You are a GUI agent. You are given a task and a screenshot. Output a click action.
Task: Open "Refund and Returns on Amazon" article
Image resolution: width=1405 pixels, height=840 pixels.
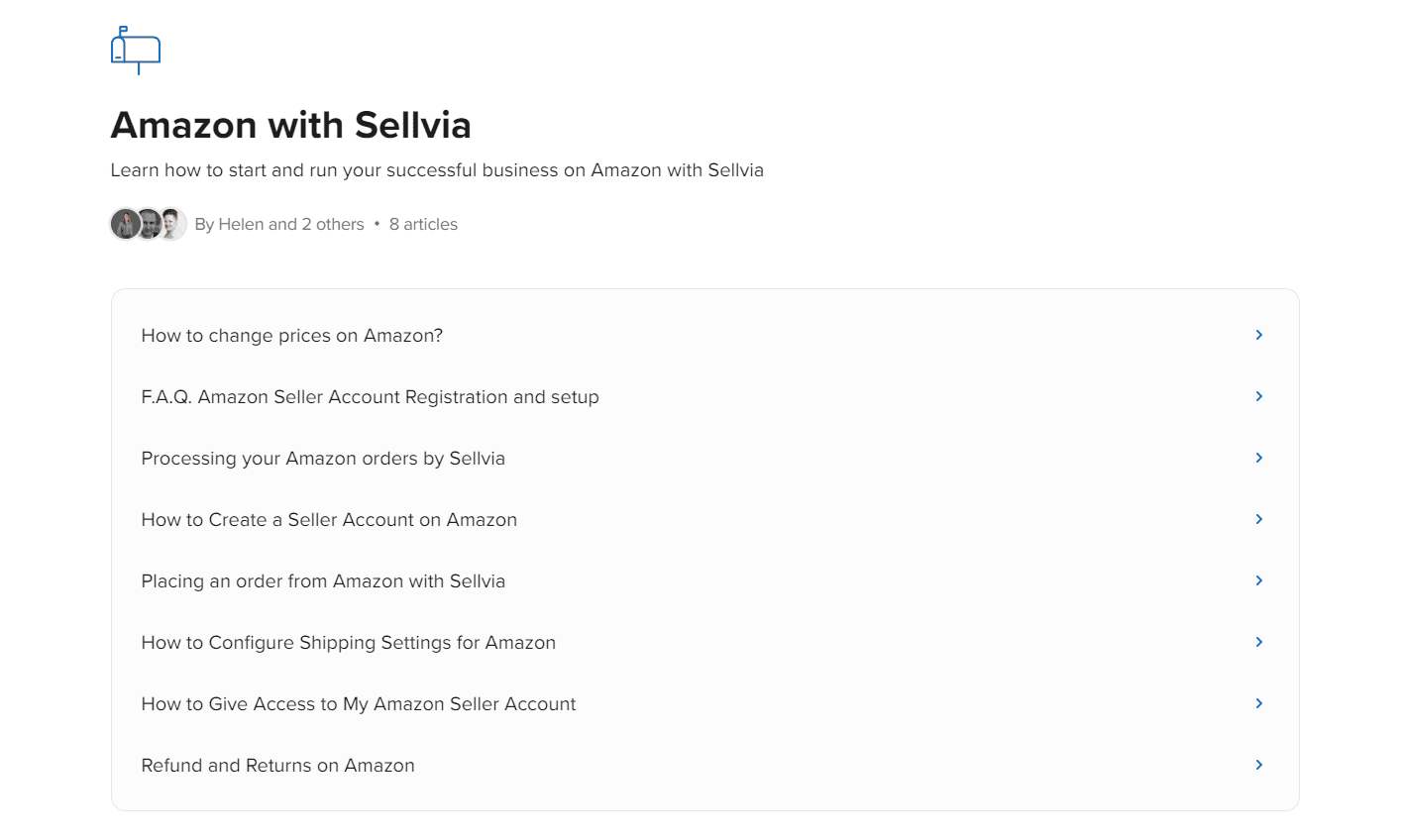pos(277,766)
